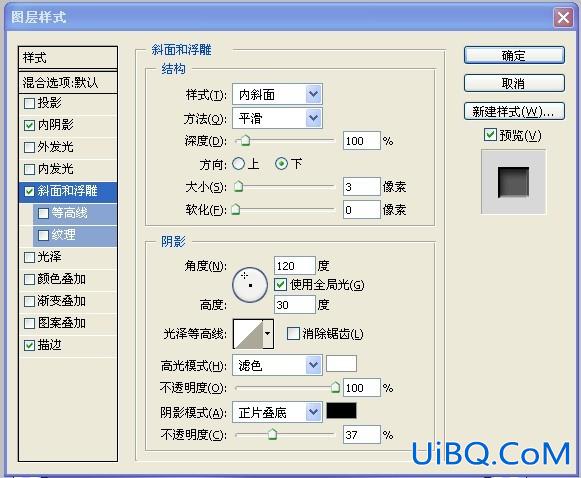Screen dimensions: 581x478
Task: Enable the 等高线 sub-option checkbox
Action: (x=43, y=213)
